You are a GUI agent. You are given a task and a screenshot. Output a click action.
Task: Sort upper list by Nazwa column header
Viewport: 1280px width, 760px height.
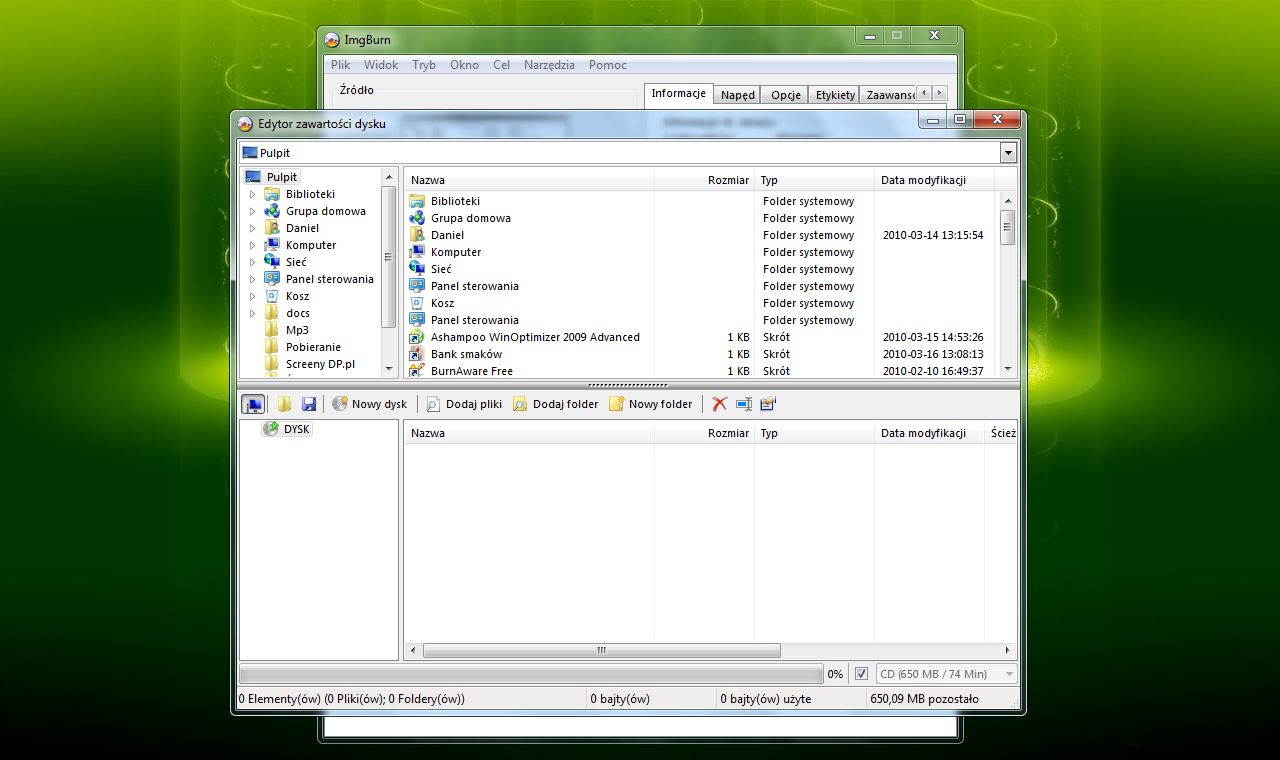529,180
